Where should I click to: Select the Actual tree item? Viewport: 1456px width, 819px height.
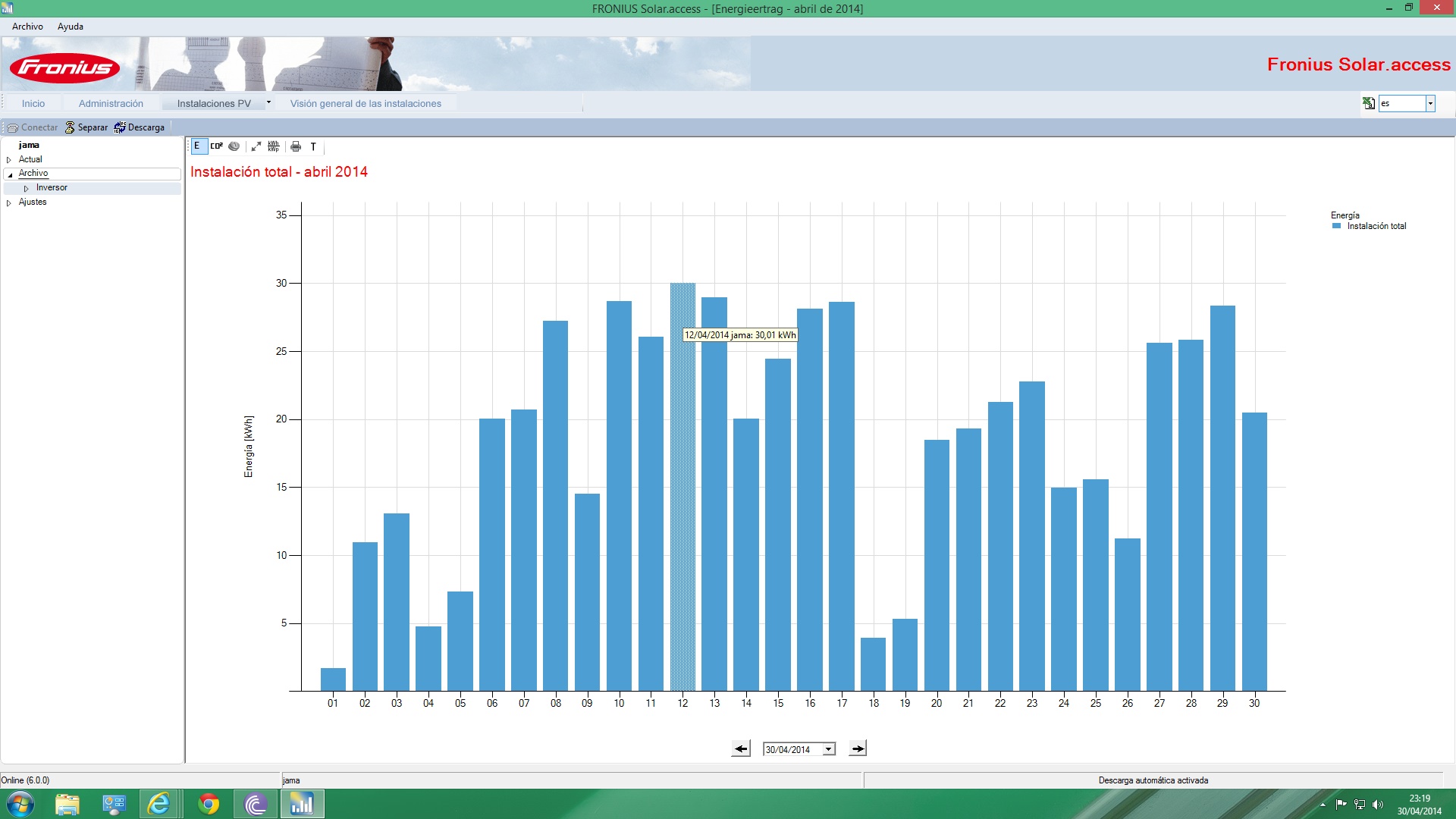tap(30, 159)
